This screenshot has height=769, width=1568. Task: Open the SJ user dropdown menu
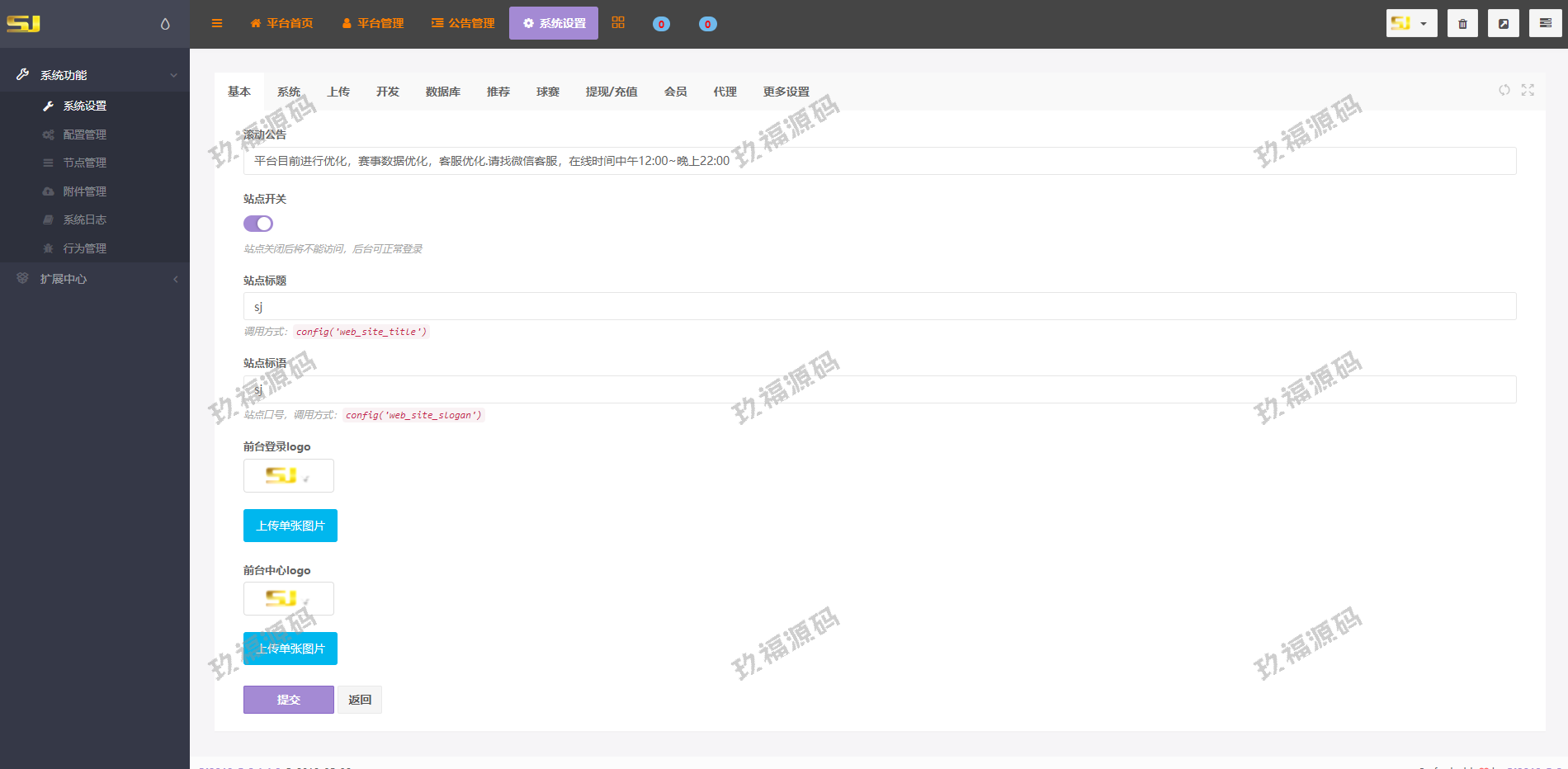click(1411, 23)
